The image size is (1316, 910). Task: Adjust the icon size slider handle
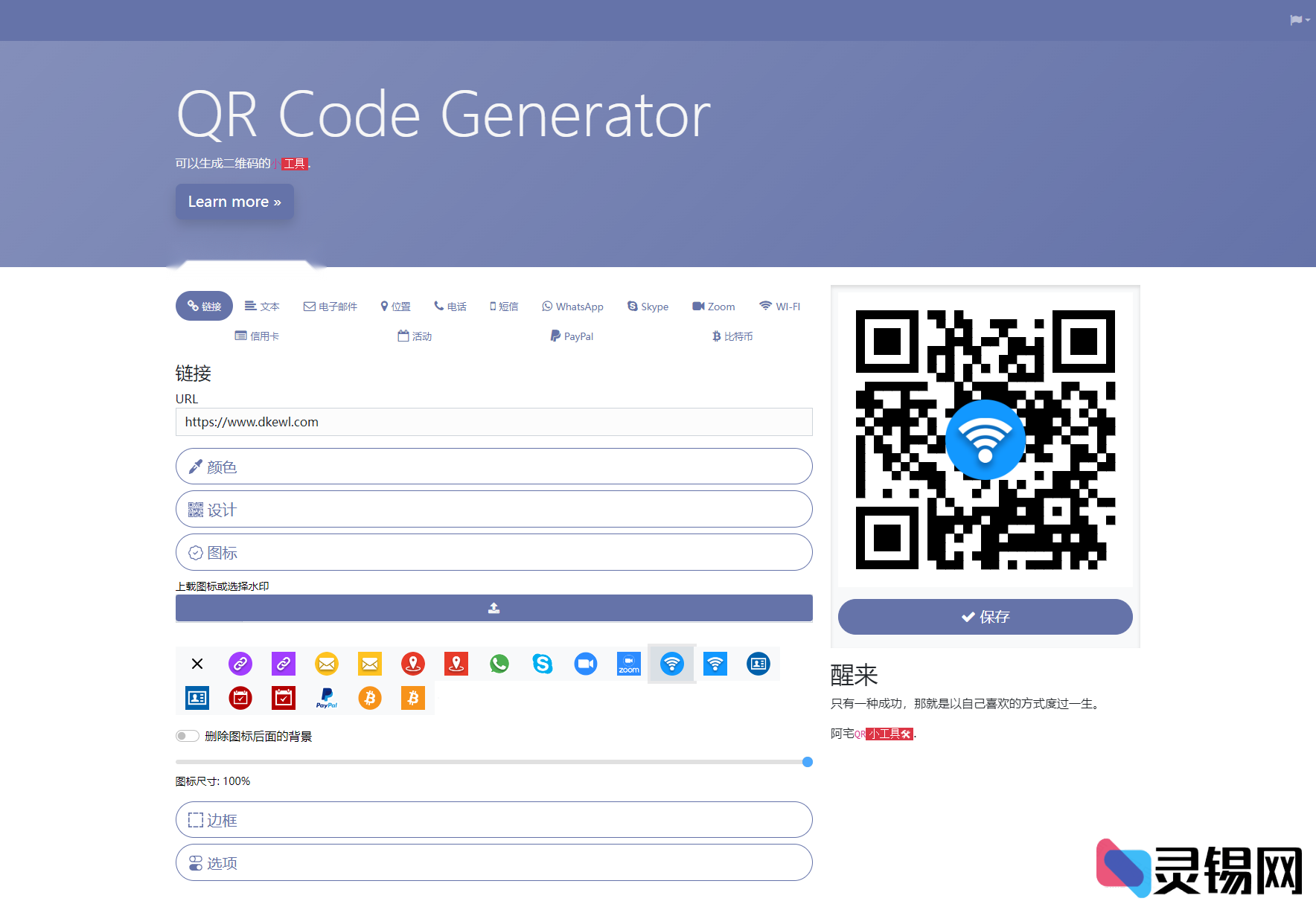point(808,762)
